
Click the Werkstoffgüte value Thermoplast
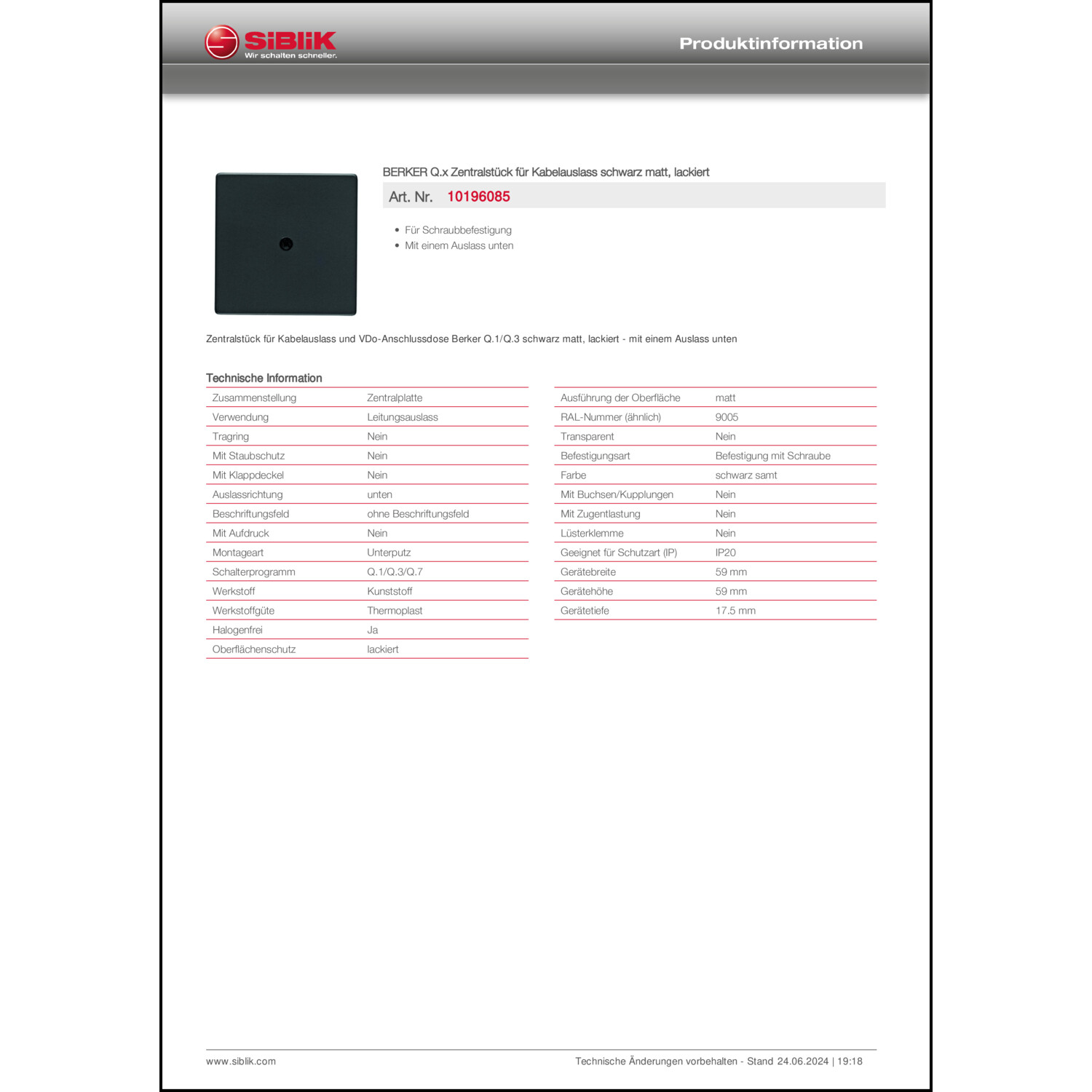[395, 611]
